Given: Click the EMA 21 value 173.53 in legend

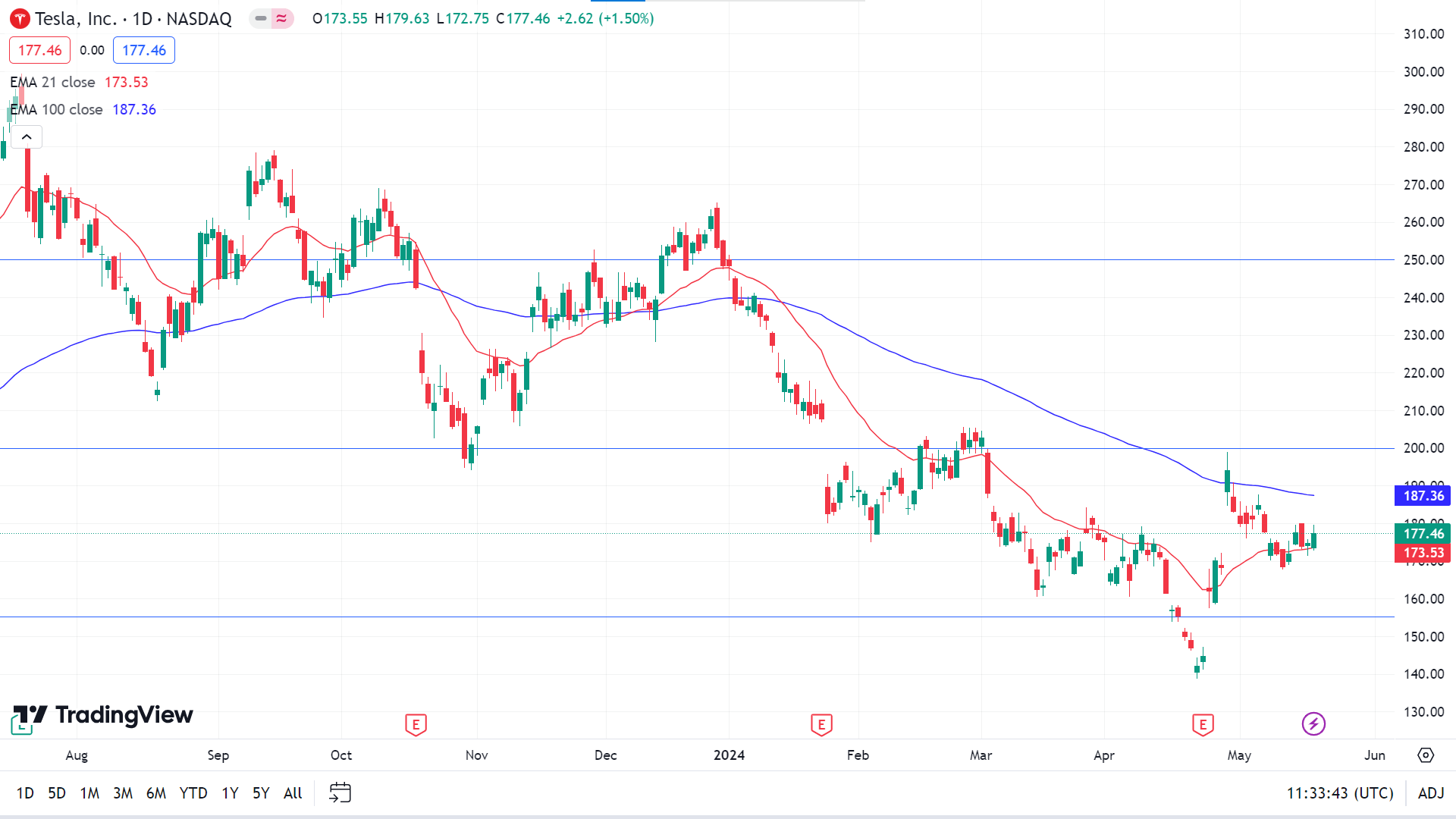Looking at the screenshot, I should click(127, 82).
